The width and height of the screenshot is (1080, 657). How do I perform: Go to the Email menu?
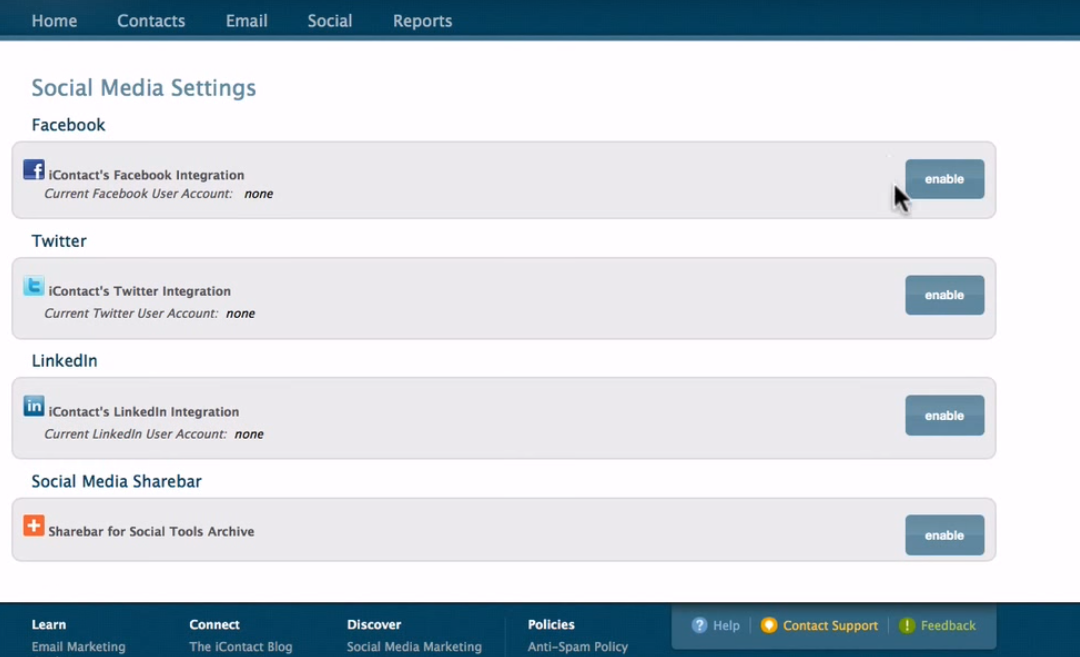pyautogui.click(x=247, y=21)
